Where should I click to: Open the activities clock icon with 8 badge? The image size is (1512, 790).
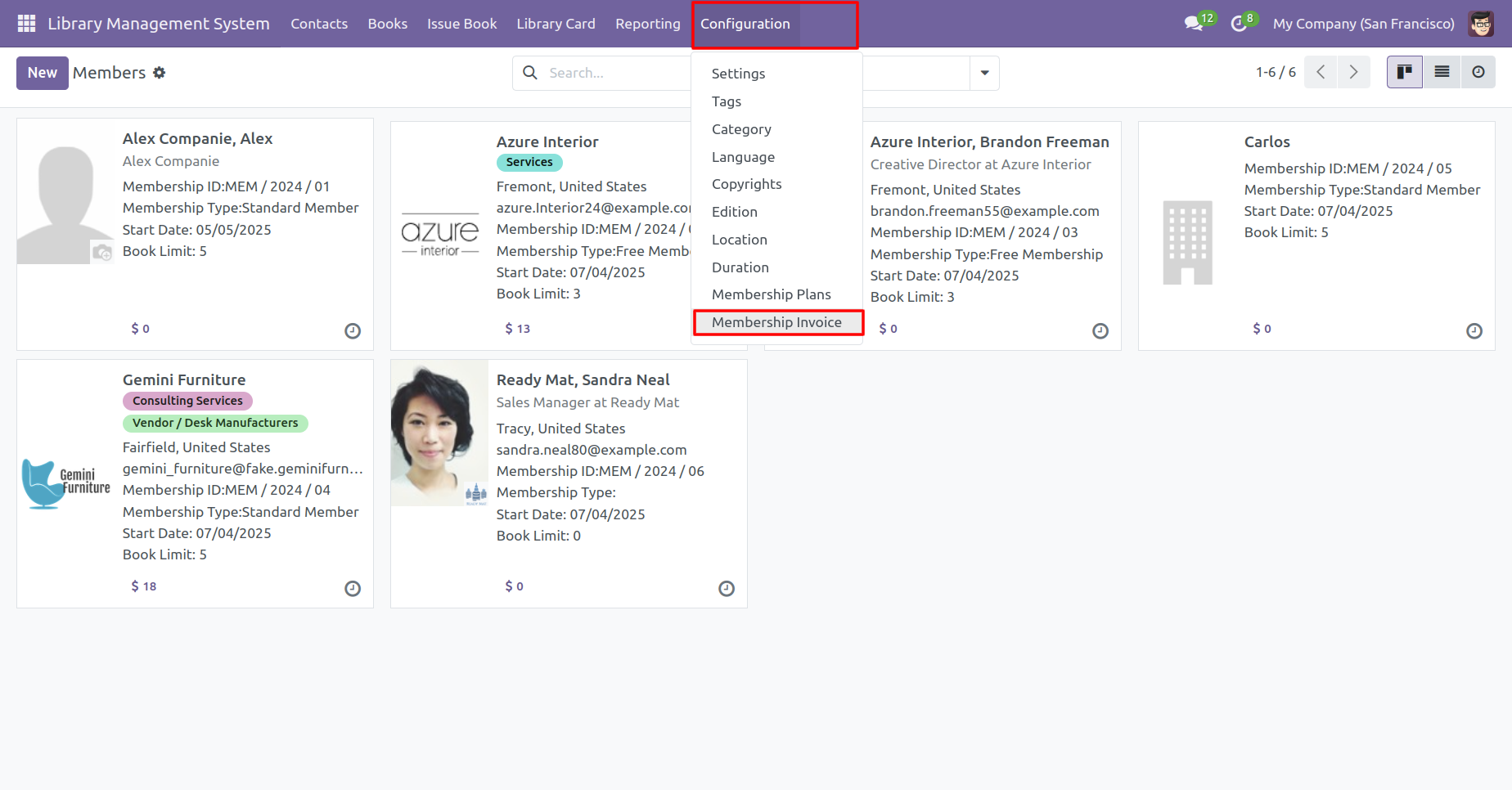click(x=1239, y=24)
